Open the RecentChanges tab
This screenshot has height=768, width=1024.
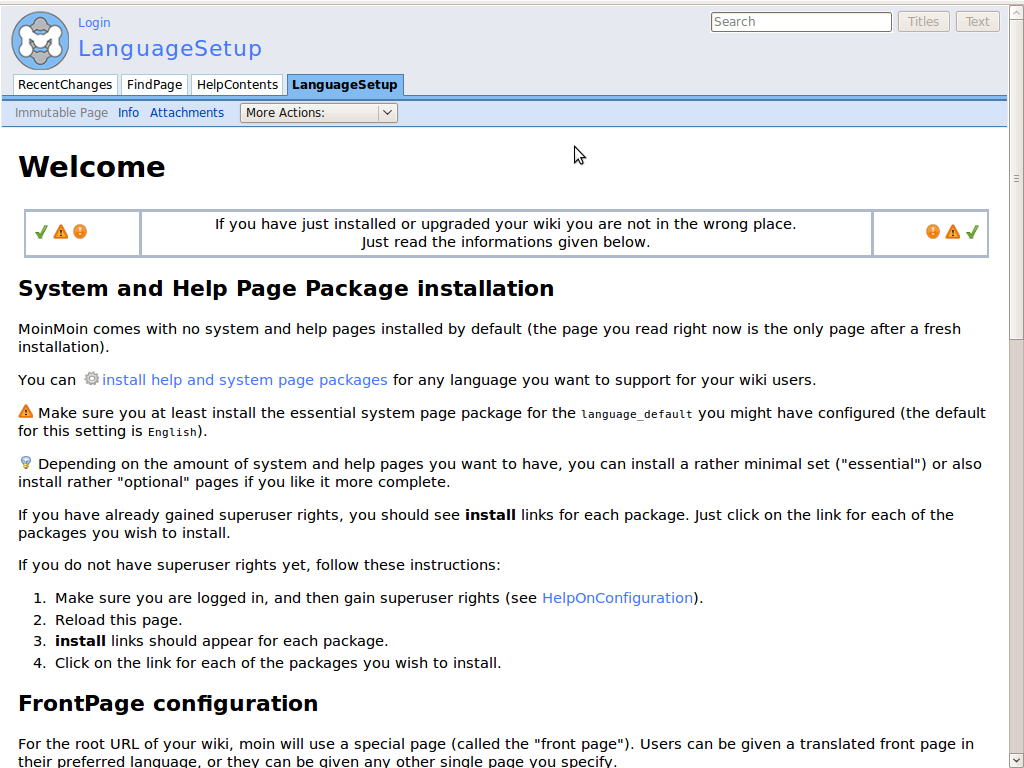(65, 85)
